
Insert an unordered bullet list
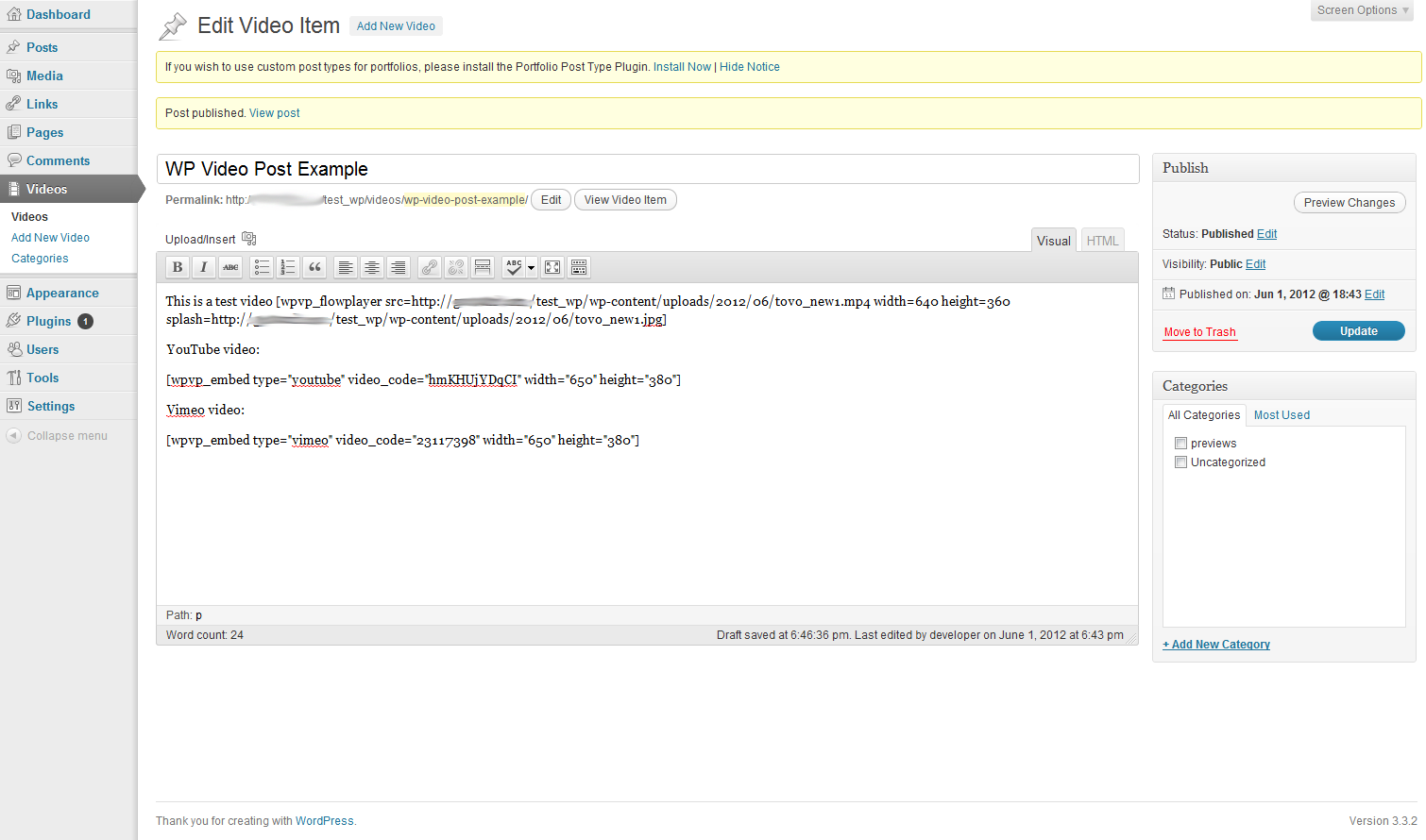tap(262, 267)
